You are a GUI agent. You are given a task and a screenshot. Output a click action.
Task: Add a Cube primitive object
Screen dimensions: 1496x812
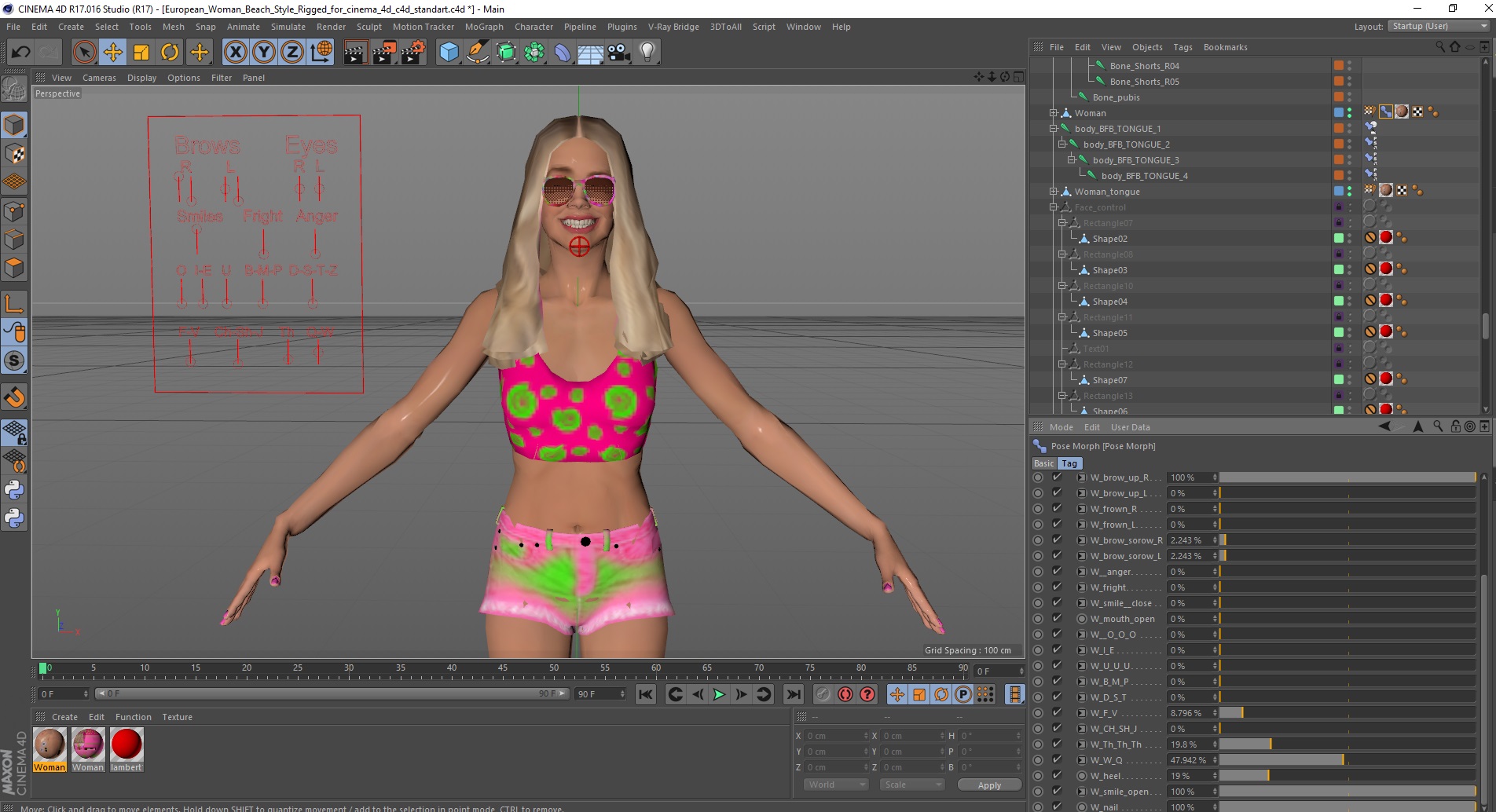click(x=449, y=53)
